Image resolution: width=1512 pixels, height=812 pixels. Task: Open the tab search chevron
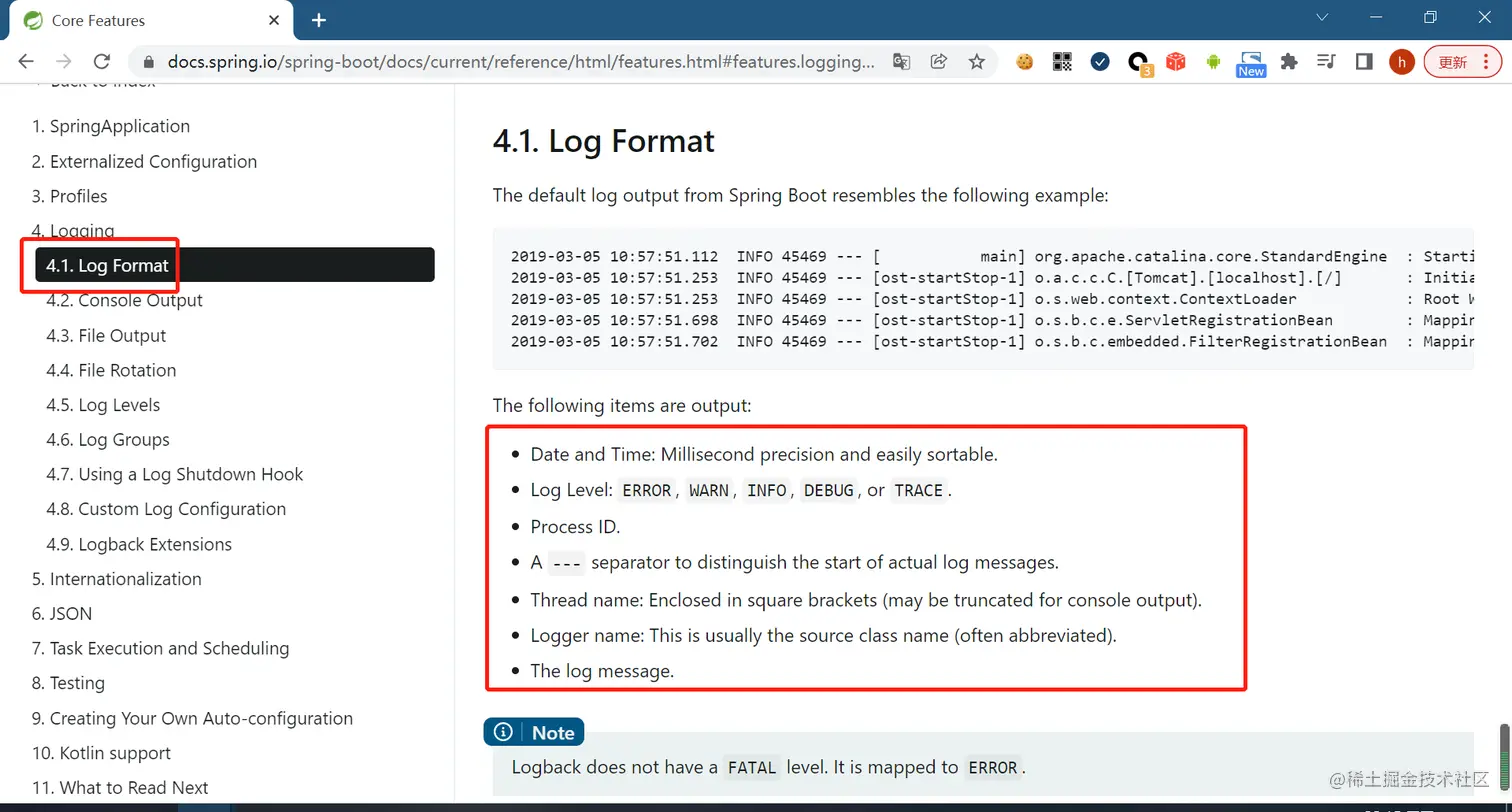1322,18
